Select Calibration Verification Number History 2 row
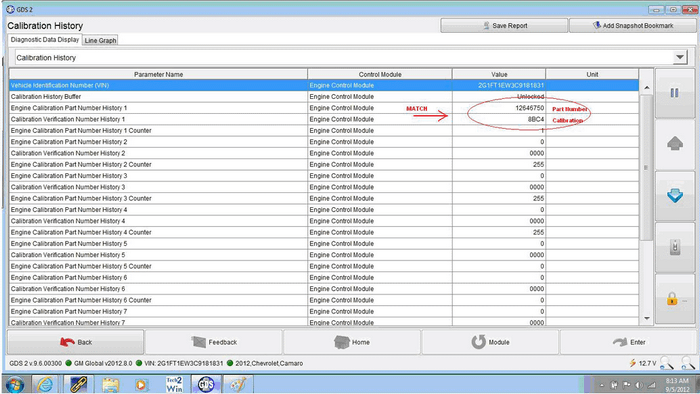Viewport: 700px width, 394px height. point(324,153)
